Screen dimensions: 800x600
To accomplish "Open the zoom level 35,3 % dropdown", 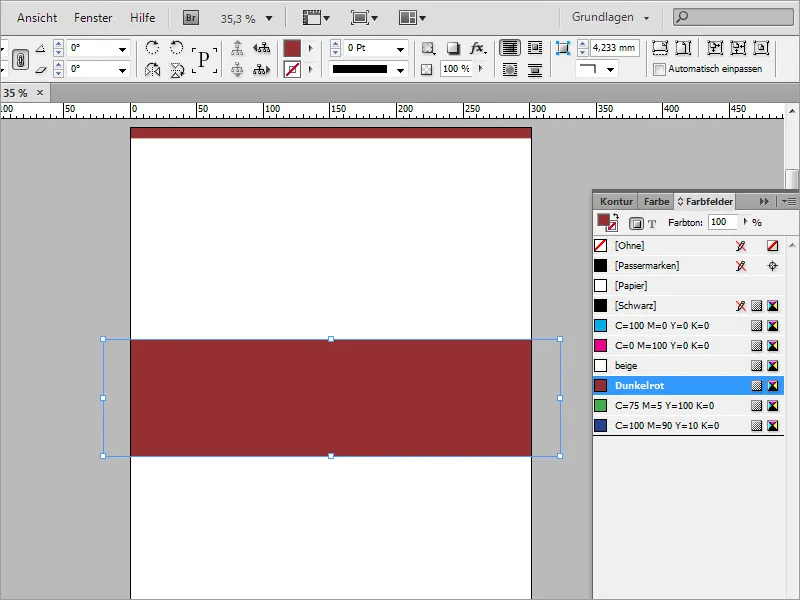I will point(269,19).
